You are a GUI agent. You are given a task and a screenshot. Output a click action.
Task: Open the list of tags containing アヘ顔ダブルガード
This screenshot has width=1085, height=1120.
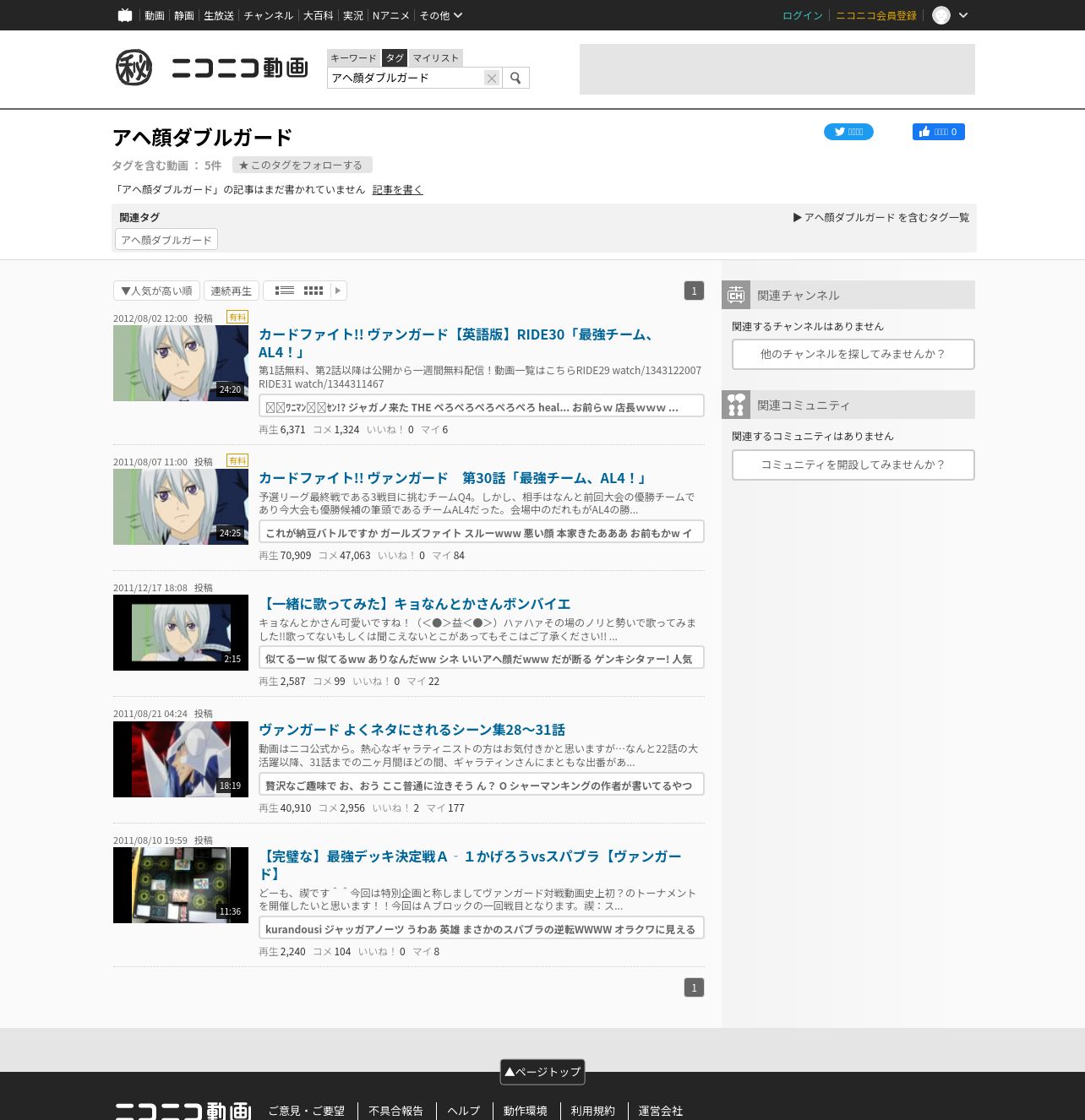pyautogui.click(x=881, y=218)
